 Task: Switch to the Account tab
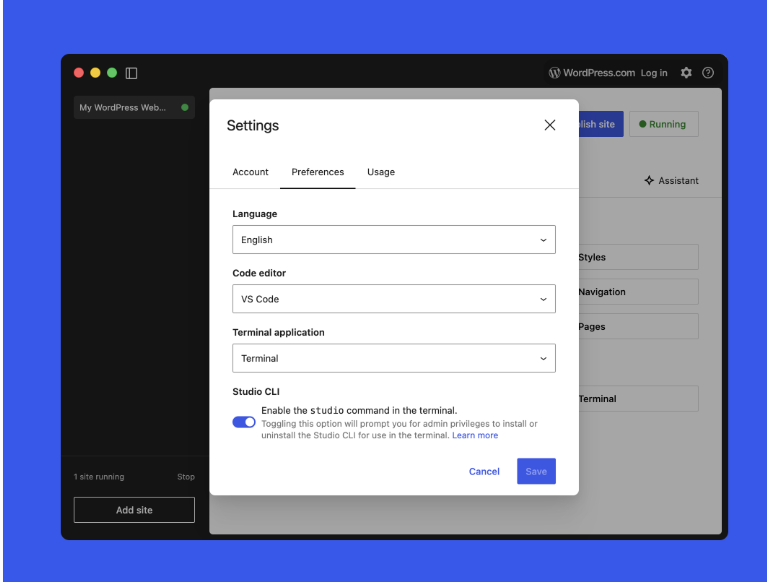tap(250, 172)
